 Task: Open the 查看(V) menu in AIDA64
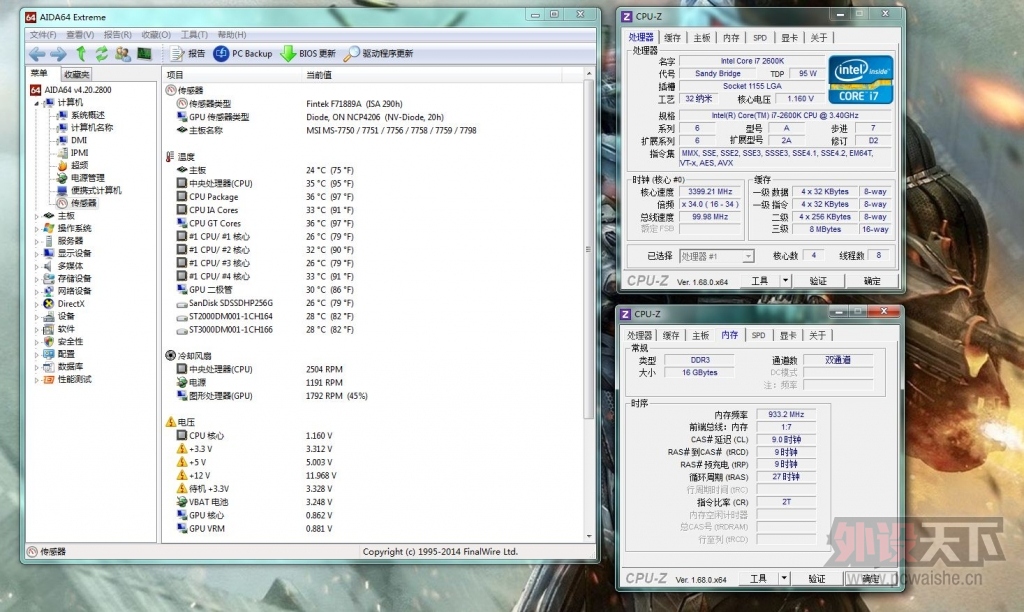coord(80,35)
